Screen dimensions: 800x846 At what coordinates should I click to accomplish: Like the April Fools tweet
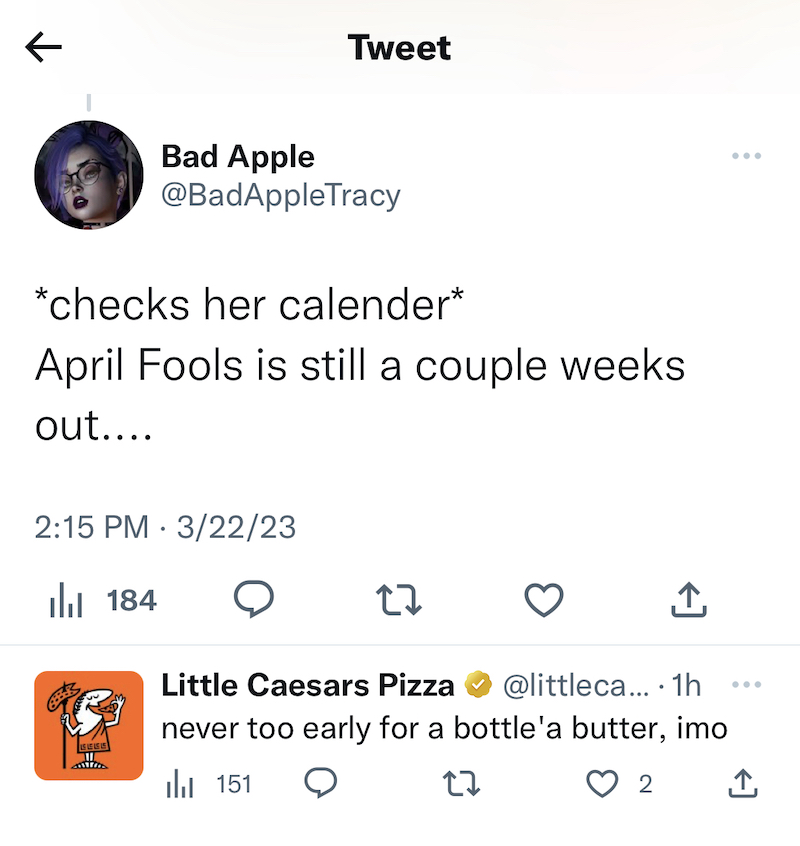544,600
